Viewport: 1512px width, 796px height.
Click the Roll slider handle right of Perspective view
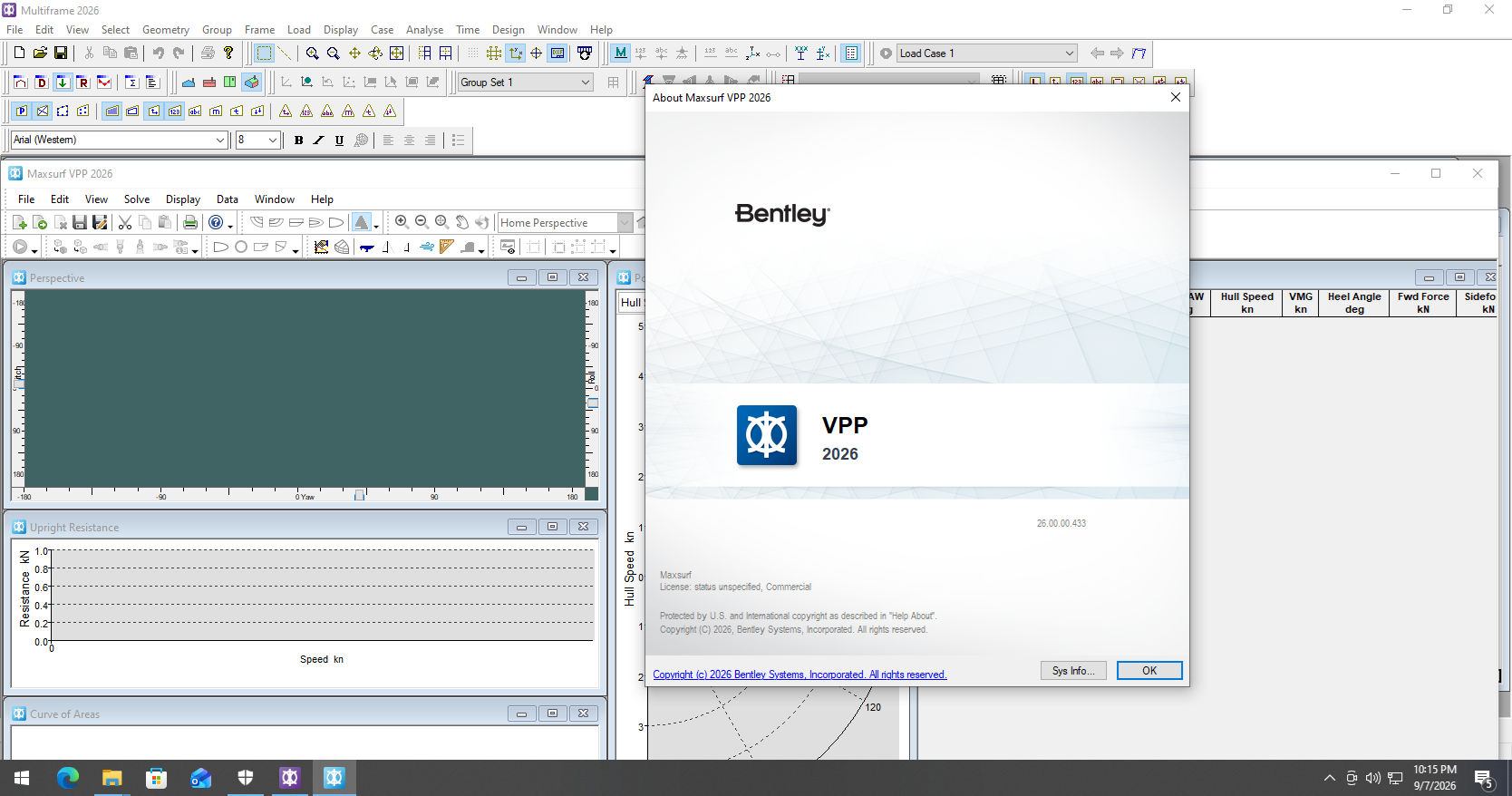click(593, 403)
